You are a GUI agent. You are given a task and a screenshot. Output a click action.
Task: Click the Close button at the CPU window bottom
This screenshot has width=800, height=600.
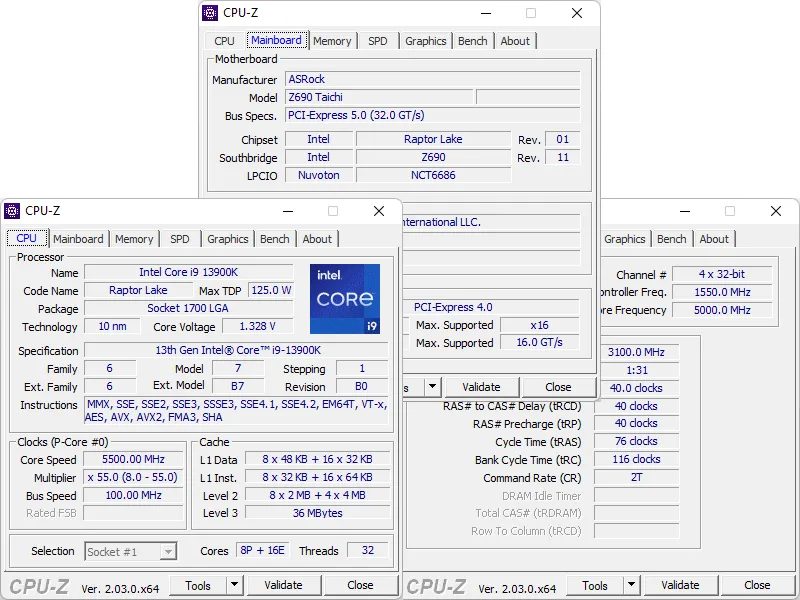pos(360,585)
